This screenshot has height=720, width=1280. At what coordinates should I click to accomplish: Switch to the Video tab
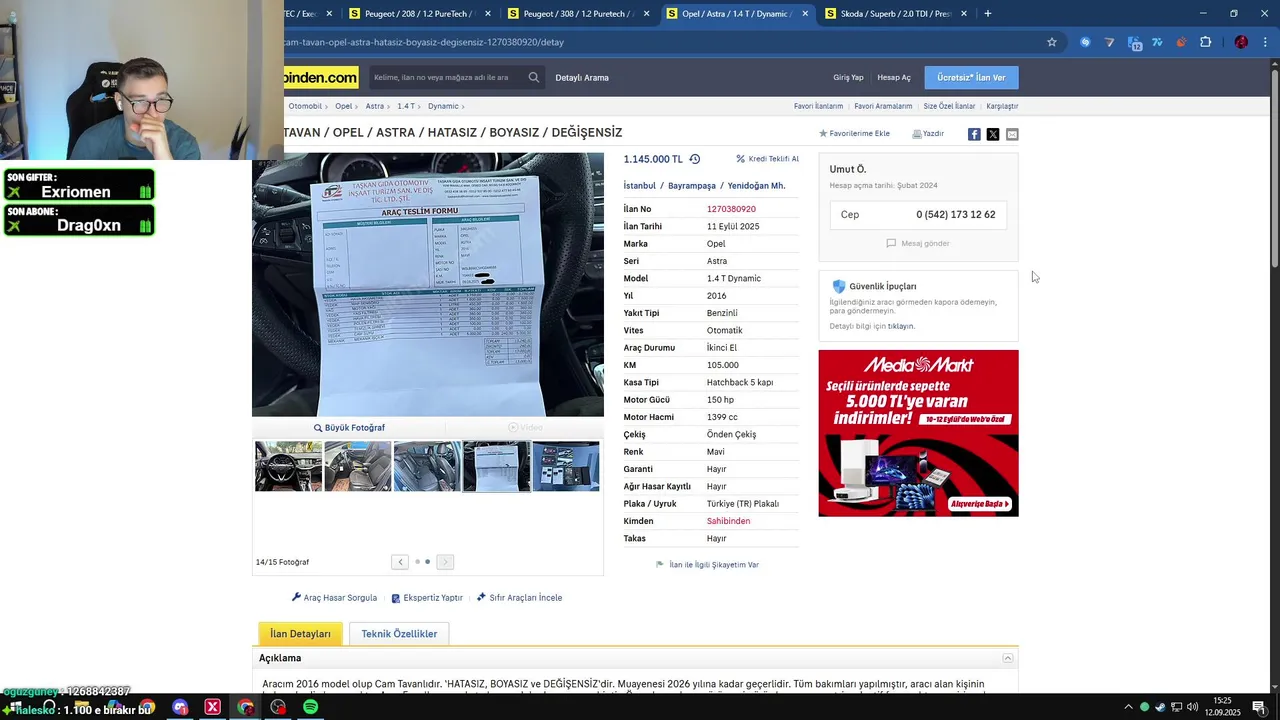[525, 427]
